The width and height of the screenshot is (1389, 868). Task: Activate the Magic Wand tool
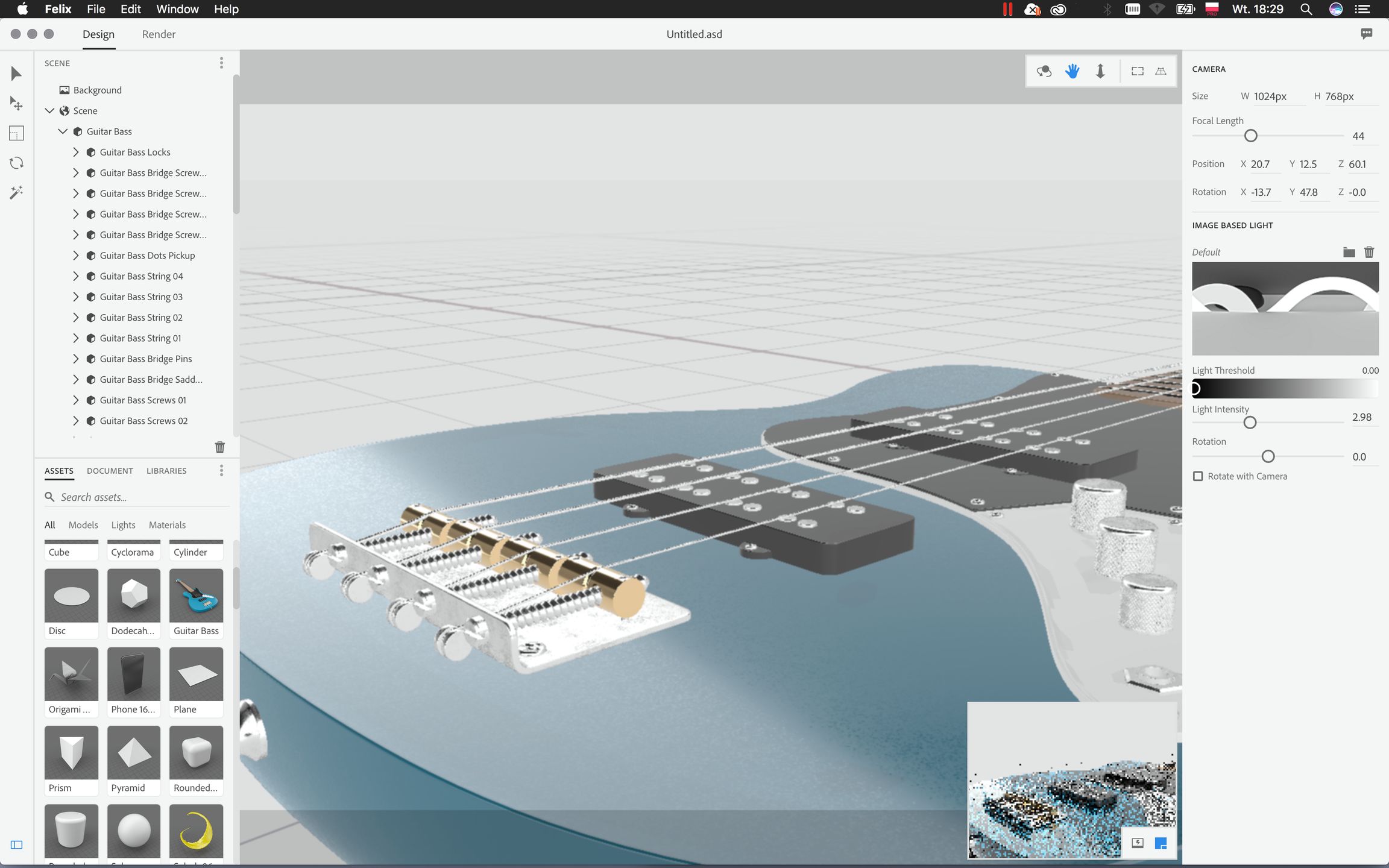16,192
